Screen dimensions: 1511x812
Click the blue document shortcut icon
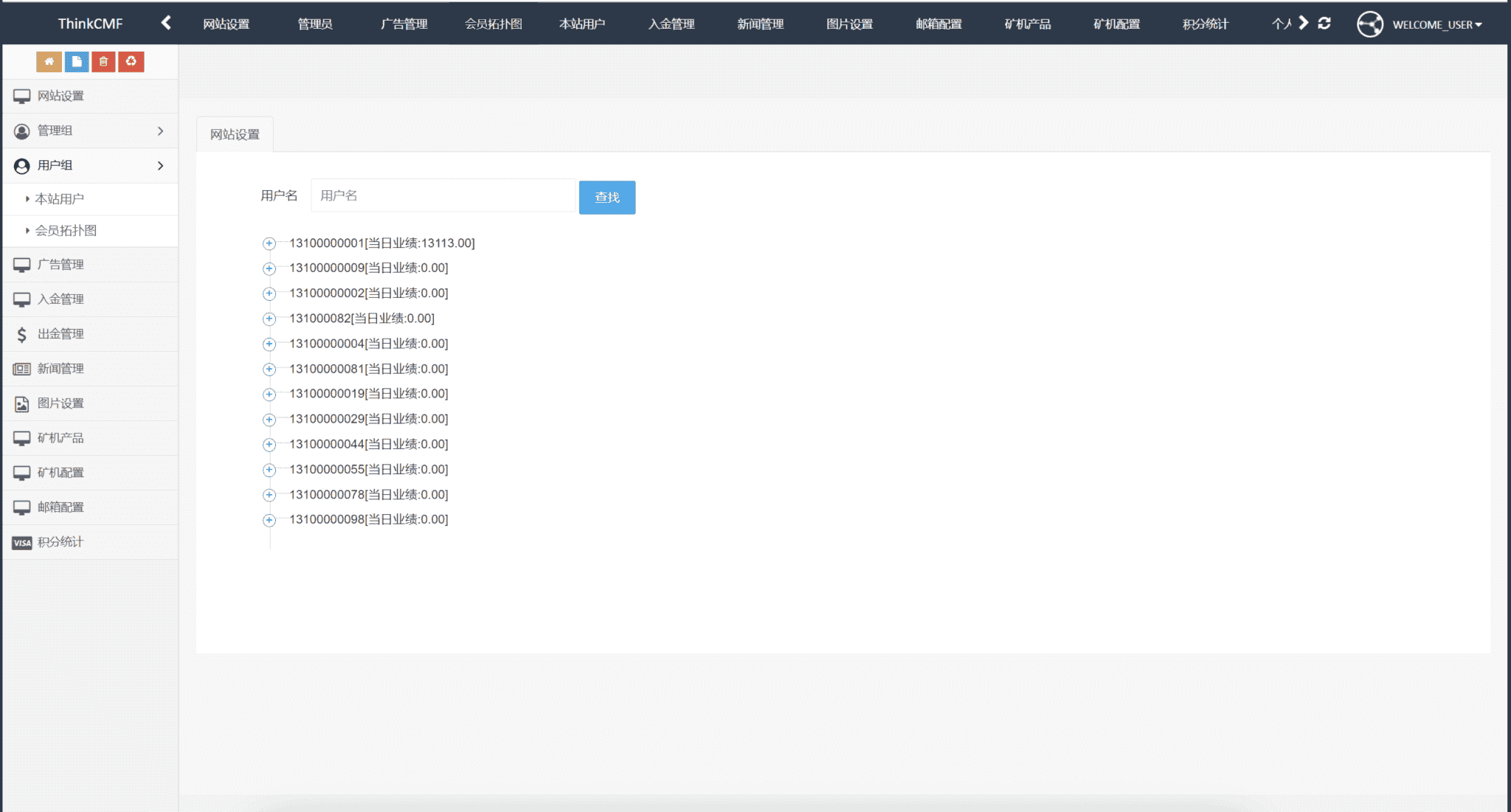coord(77,62)
